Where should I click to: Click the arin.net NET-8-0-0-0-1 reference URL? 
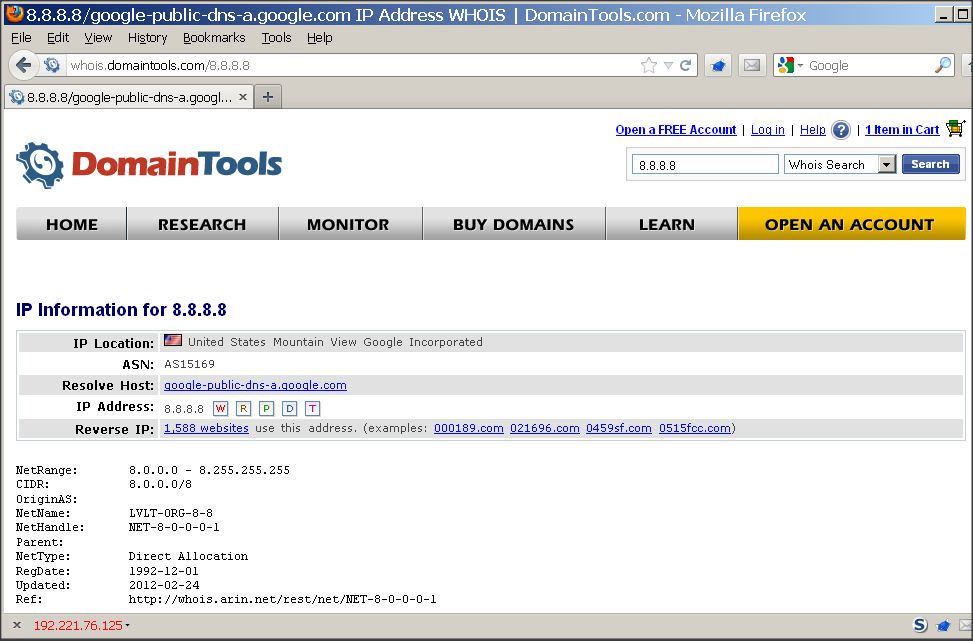pyautogui.click(x=282, y=599)
